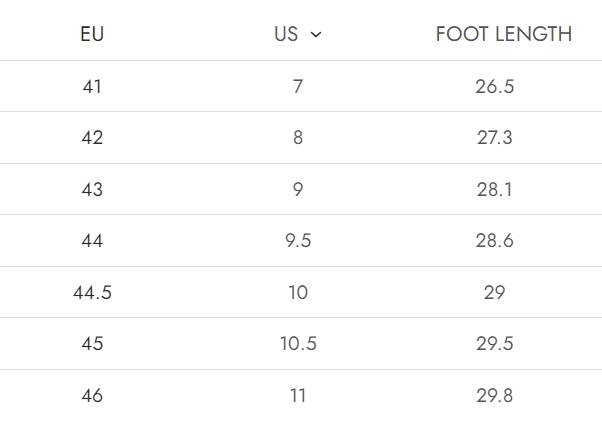Click the EU column header
This screenshot has height=430, width=602.
tap(92, 34)
